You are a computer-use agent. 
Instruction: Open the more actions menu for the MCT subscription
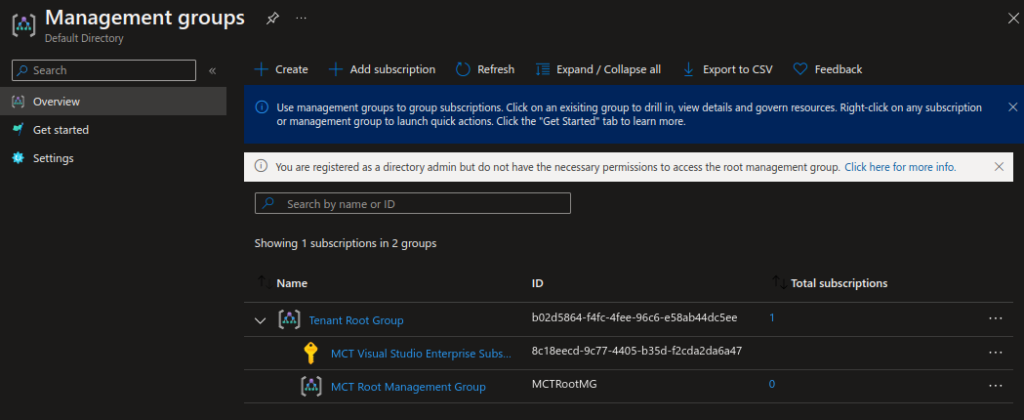pos(995,352)
